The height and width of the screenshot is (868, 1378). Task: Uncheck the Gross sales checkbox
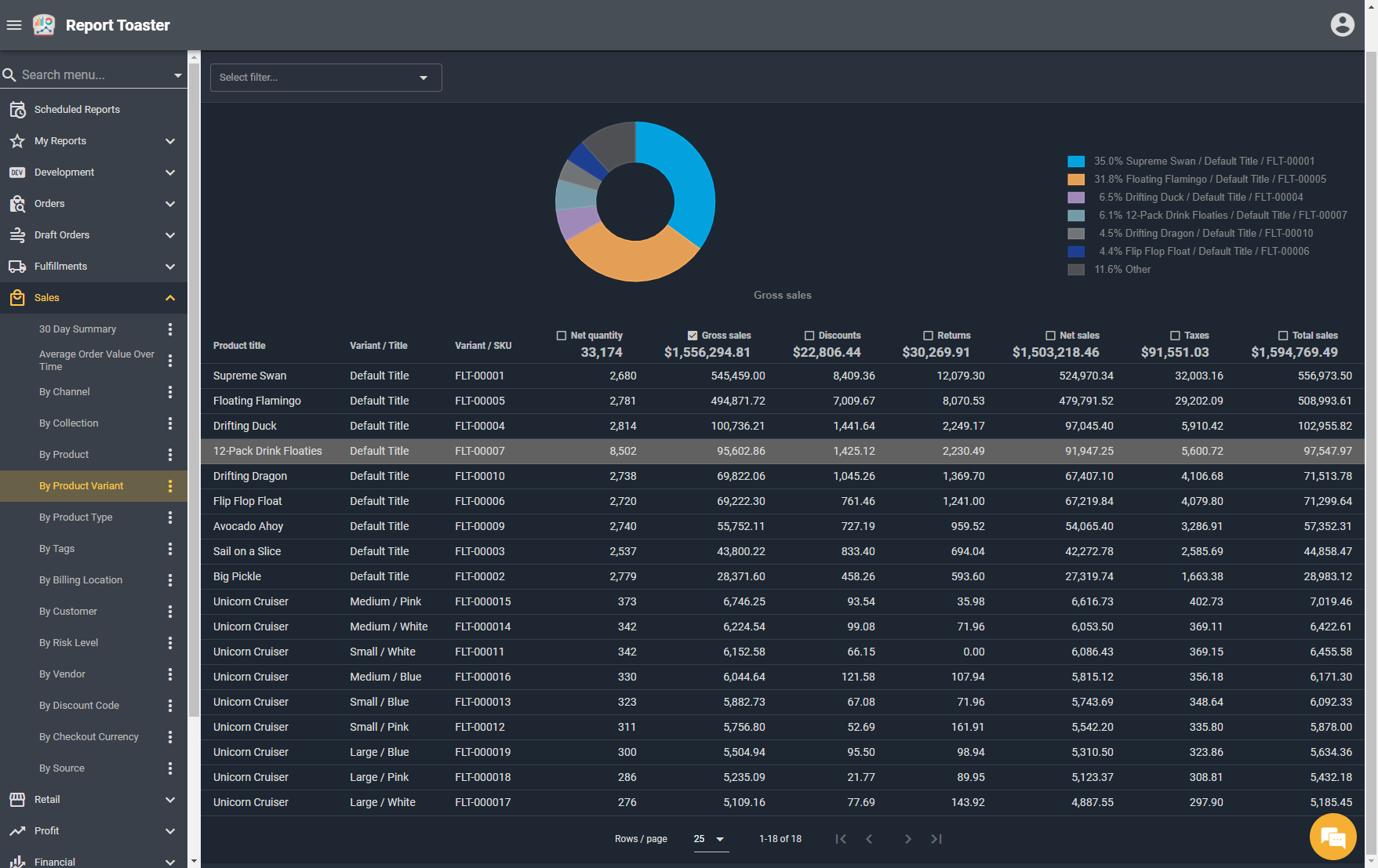pos(693,336)
